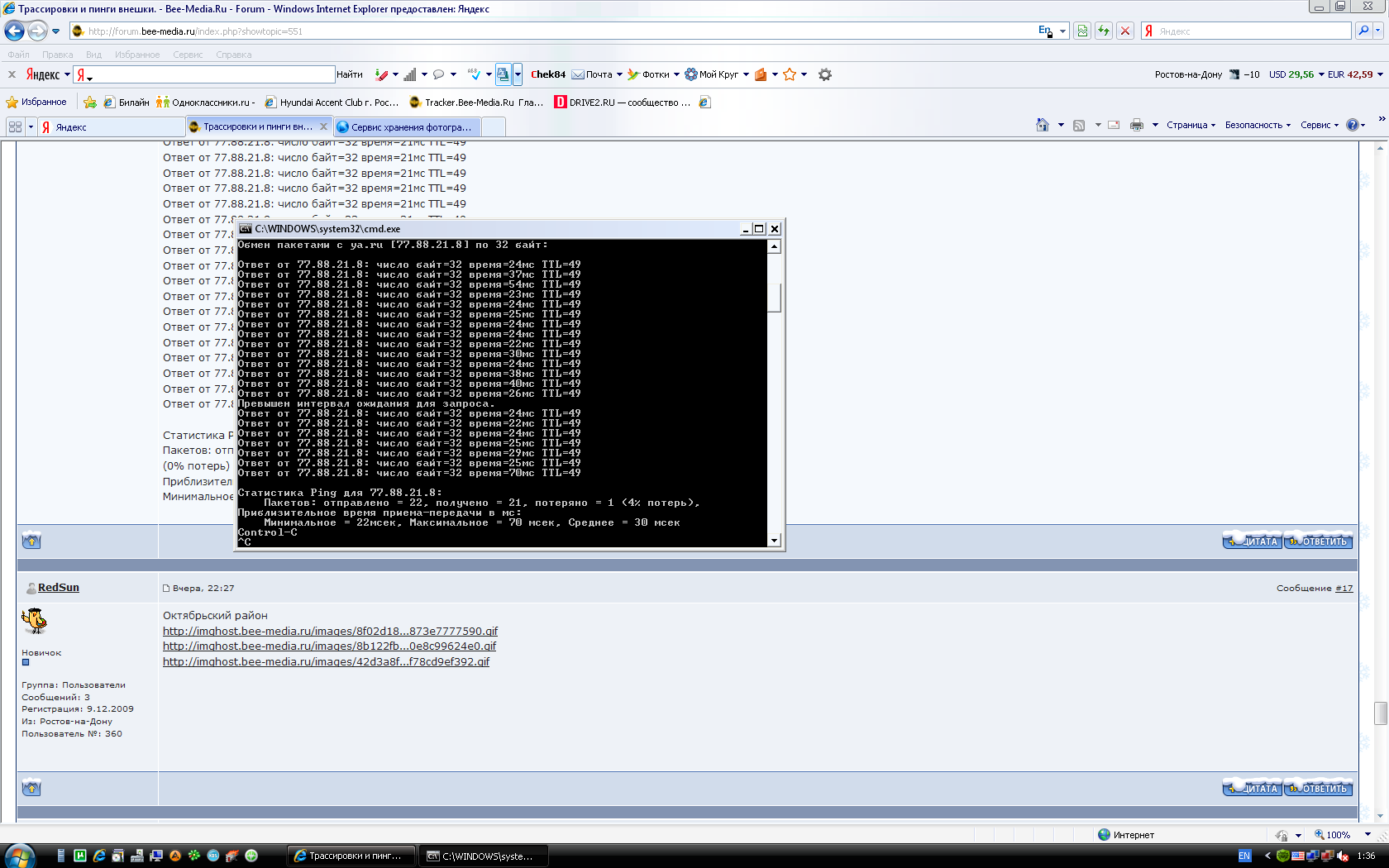Open the Одноклассники.ru favorites link
This screenshot has width=1389, height=868.
point(205,103)
